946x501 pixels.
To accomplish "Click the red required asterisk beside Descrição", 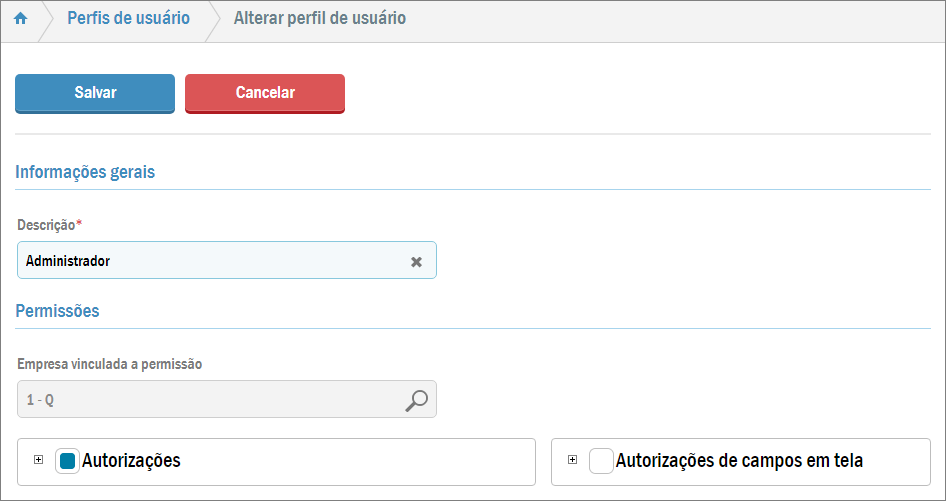I will [79, 224].
